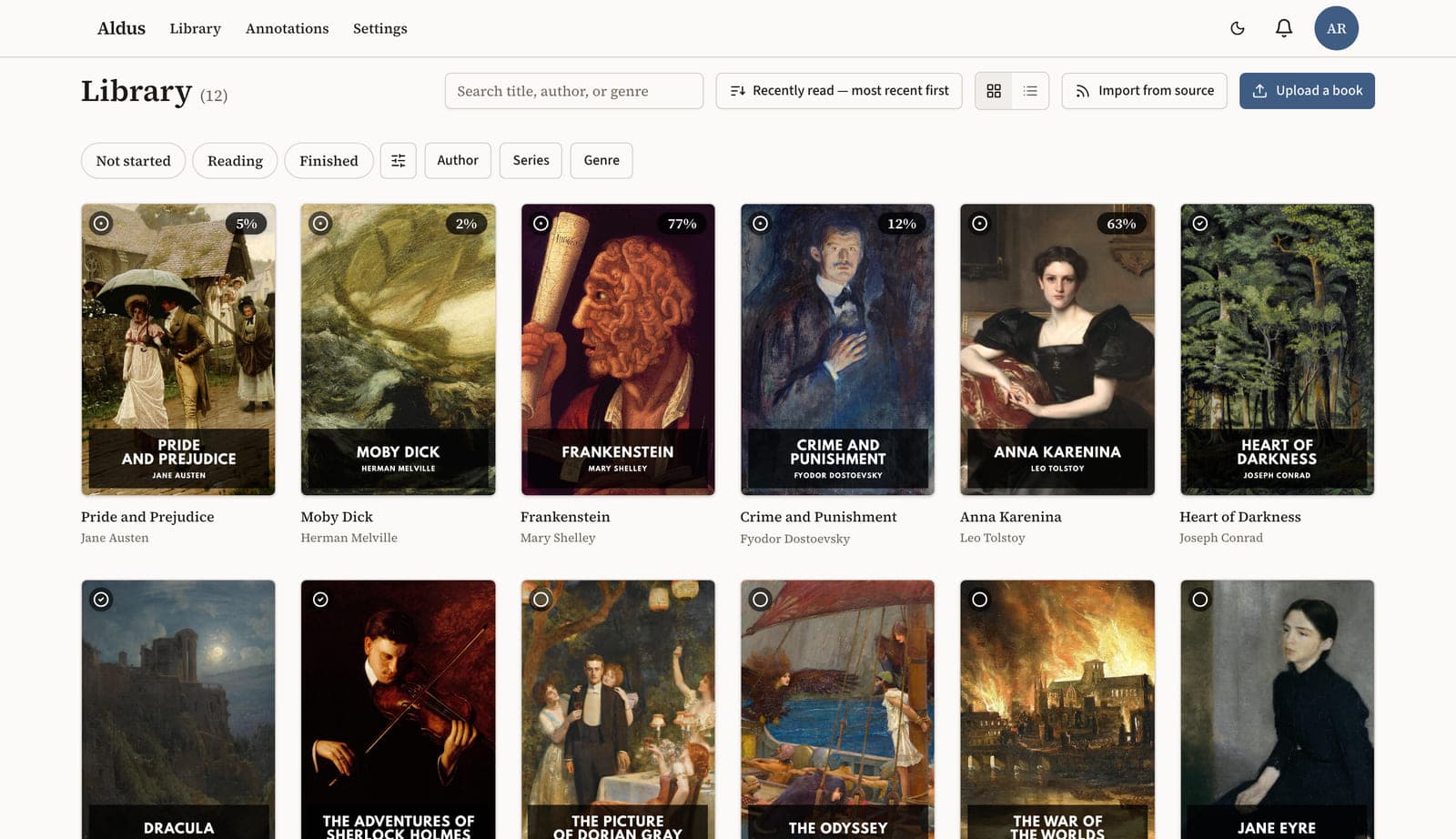Click the 12% progress badge
Viewport: 1456px width, 839px height.
coord(902,224)
